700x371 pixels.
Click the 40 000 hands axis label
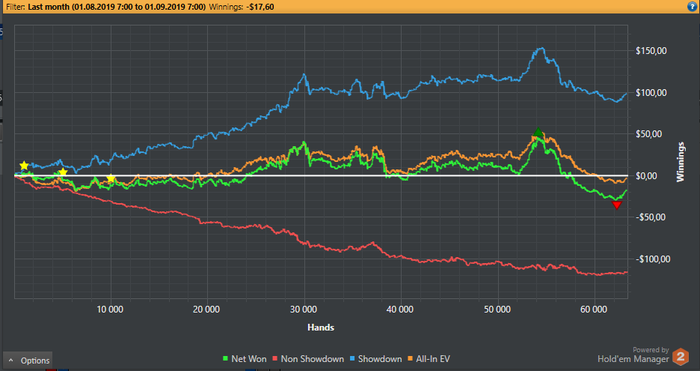(400, 309)
